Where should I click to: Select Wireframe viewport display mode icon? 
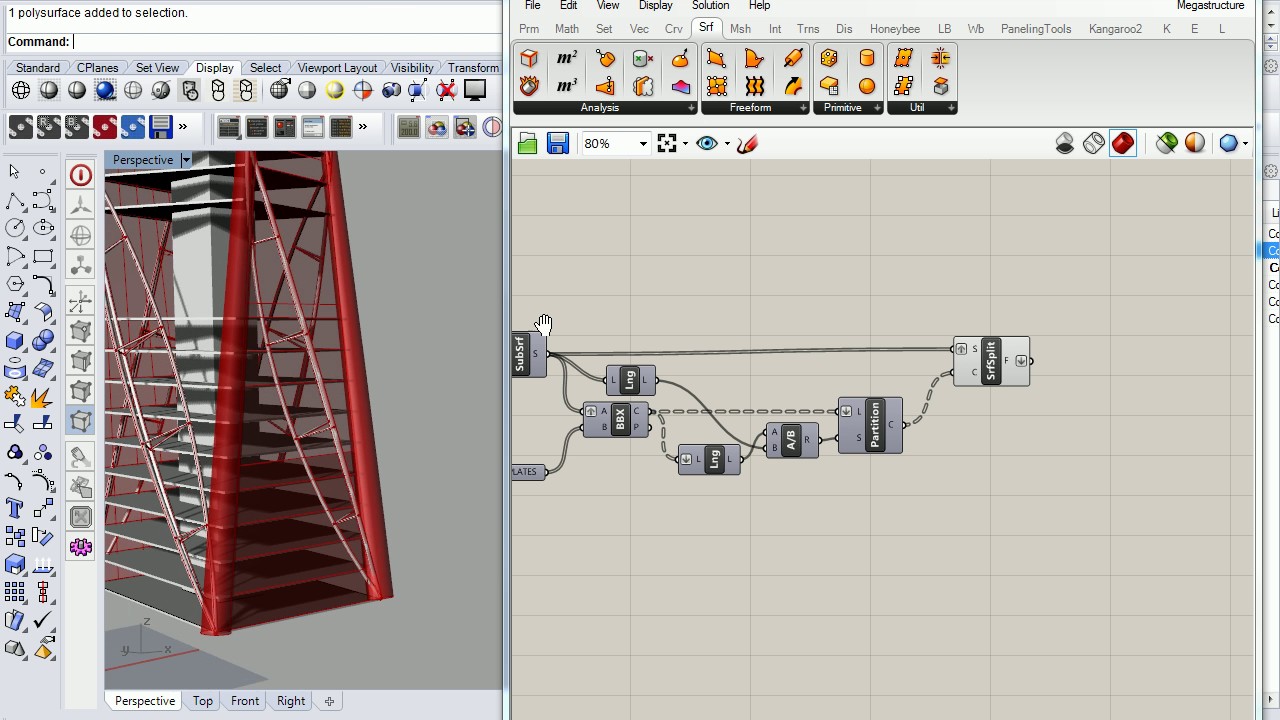click(x=21, y=91)
